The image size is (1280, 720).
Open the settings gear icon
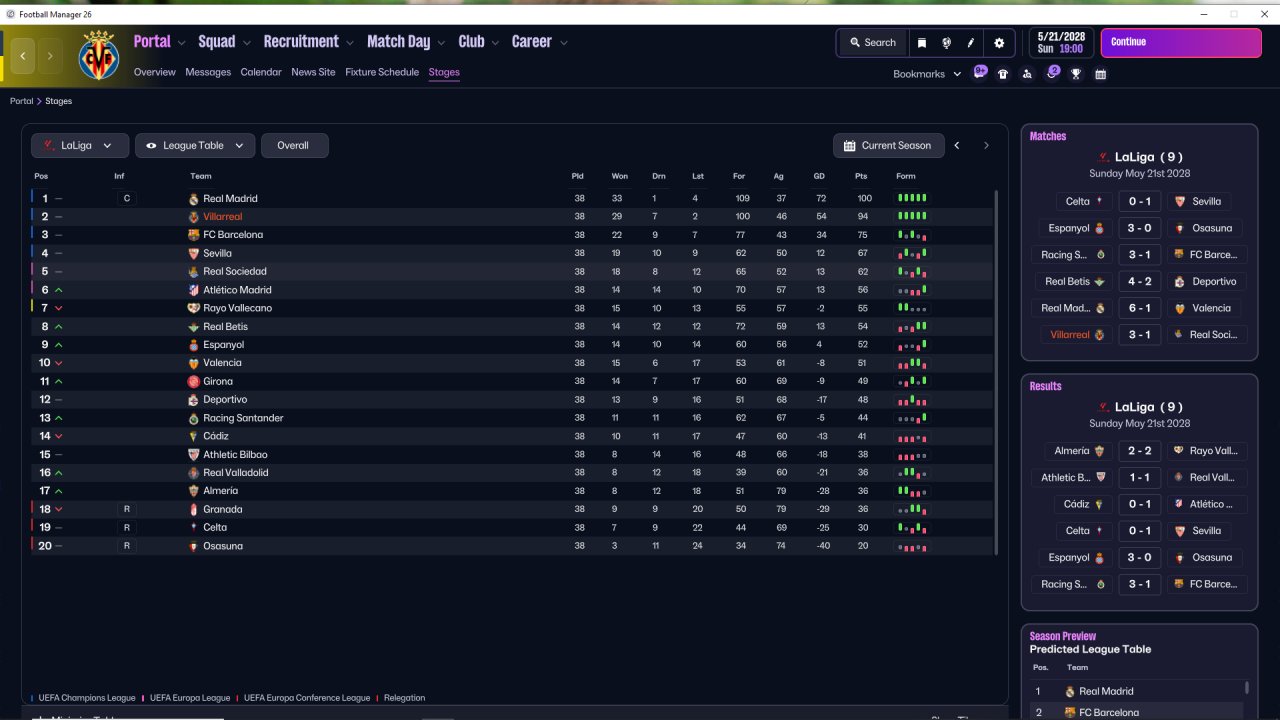point(999,43)
